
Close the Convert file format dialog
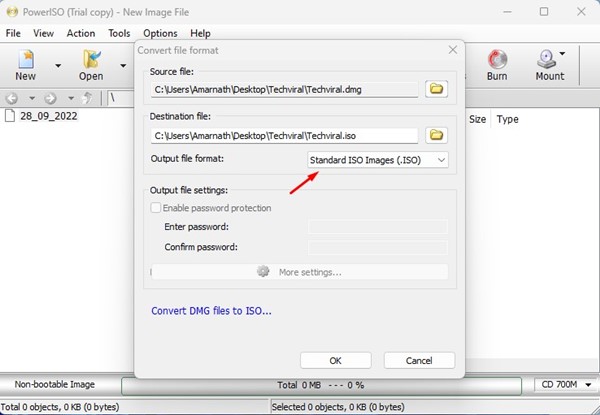(453, 50)
